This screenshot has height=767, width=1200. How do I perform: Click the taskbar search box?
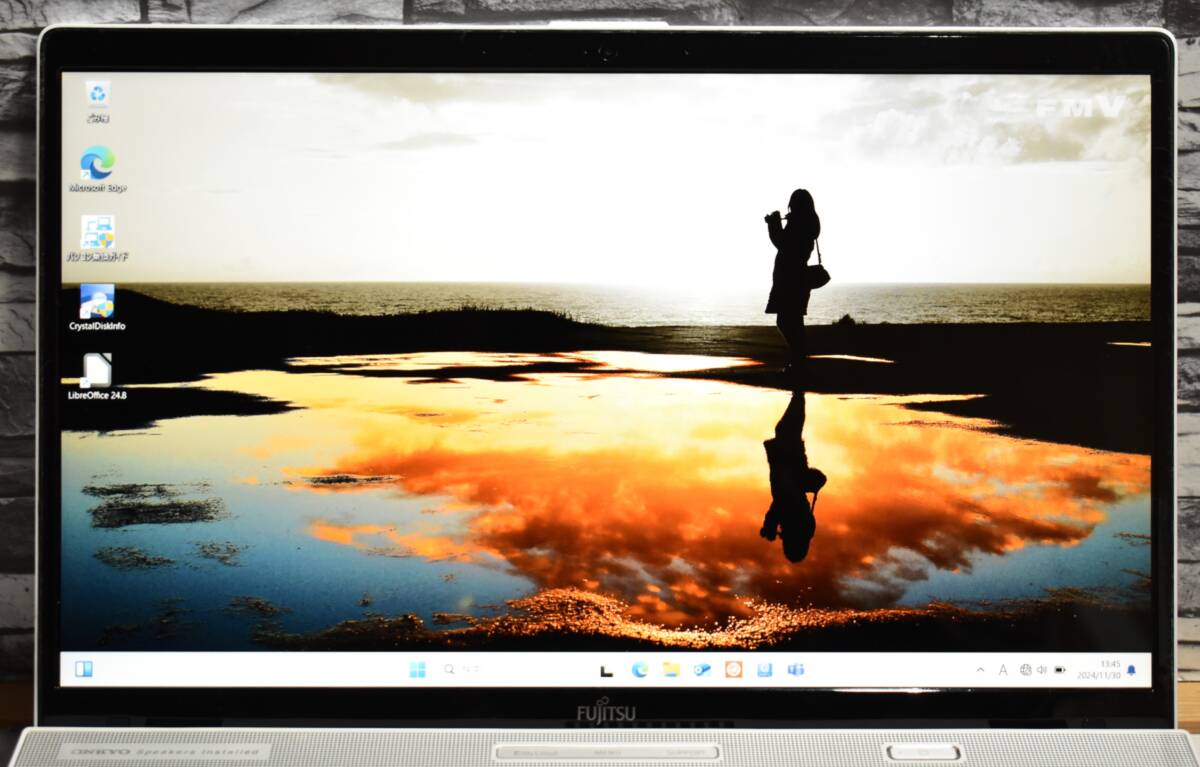461,670
